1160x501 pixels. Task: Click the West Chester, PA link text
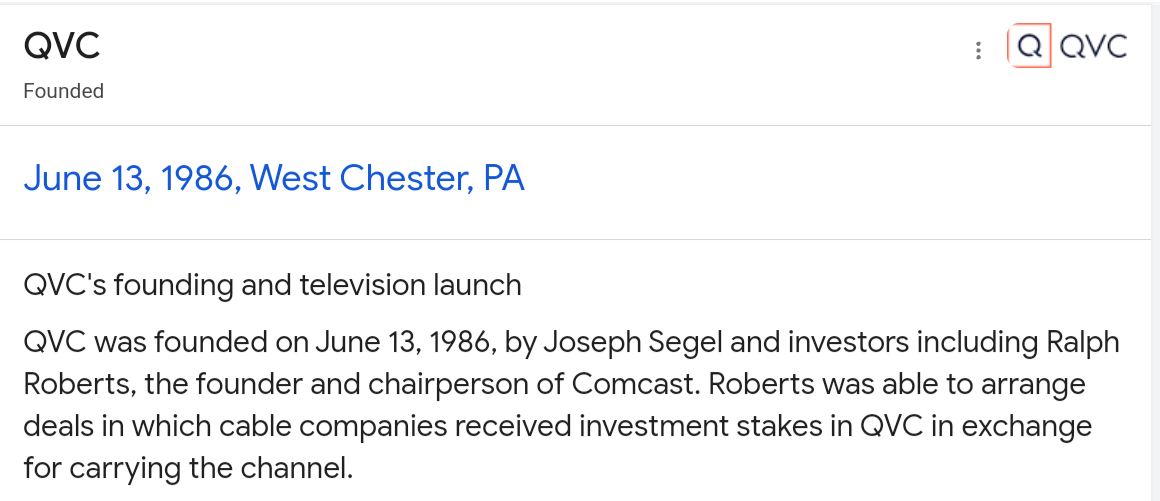(387, 179)
